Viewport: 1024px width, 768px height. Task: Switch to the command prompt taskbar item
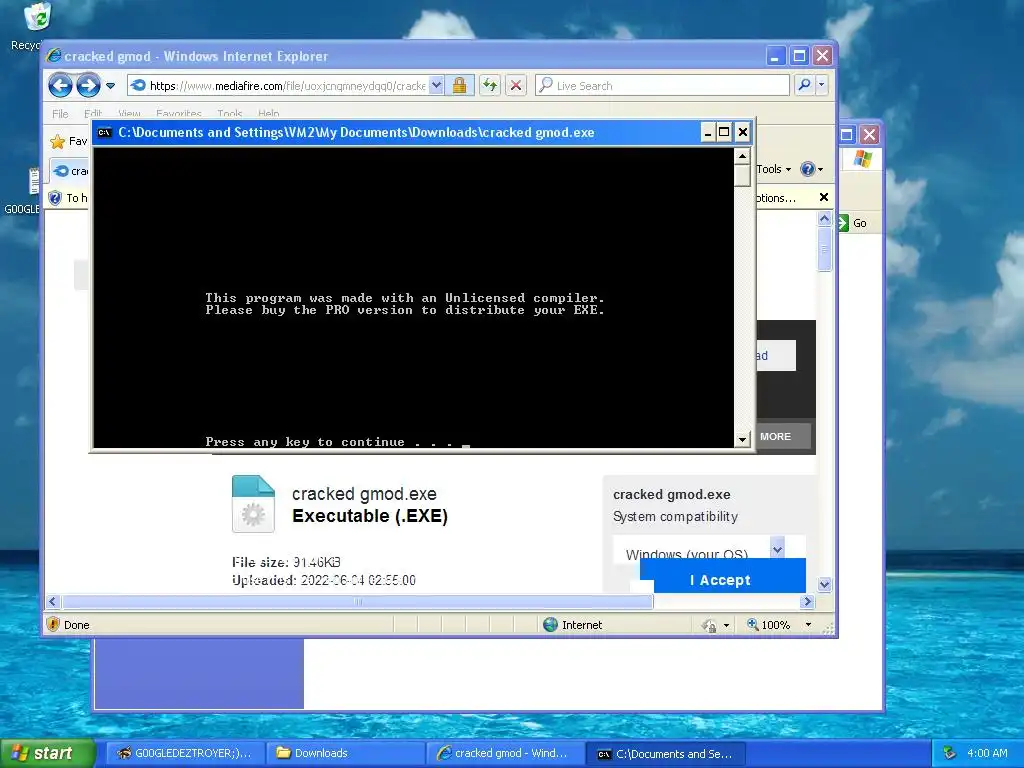click(663, 754)
